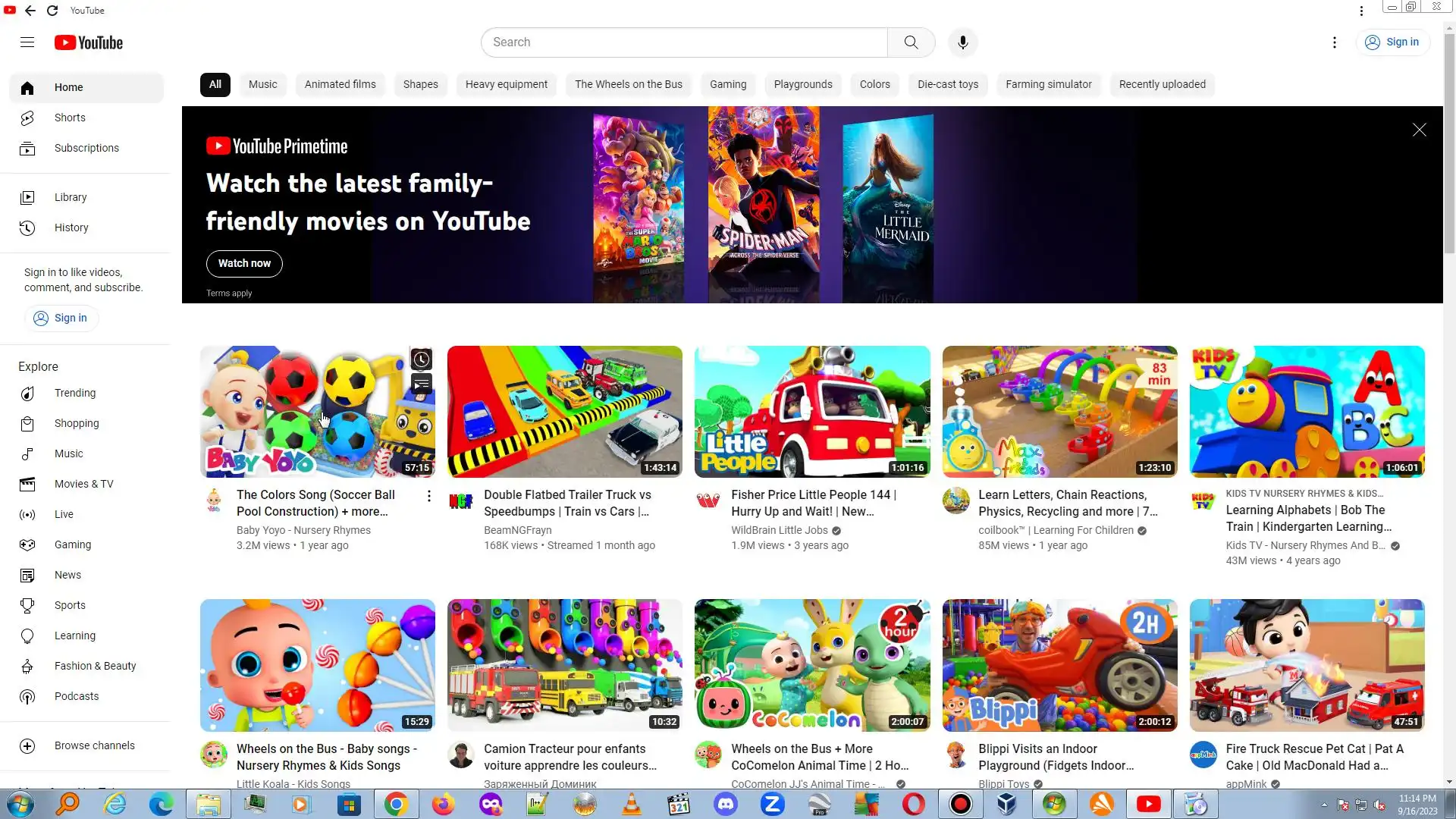Open Podcasts in the Explore list
1456x819 pixels.
76,696
